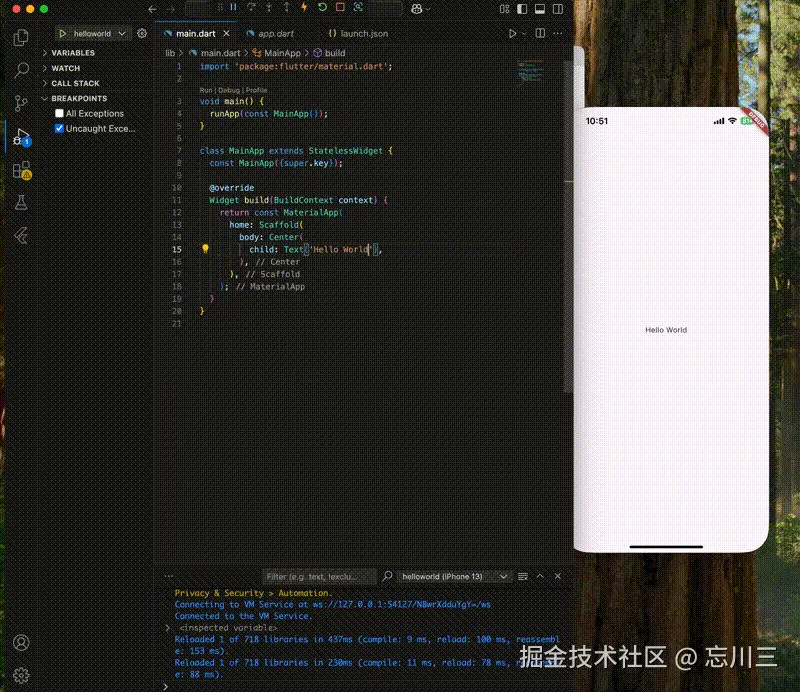The width and height of the screenshot is (800, 692).
Task: Click the debug console filter field
Action: coord(319,577)
